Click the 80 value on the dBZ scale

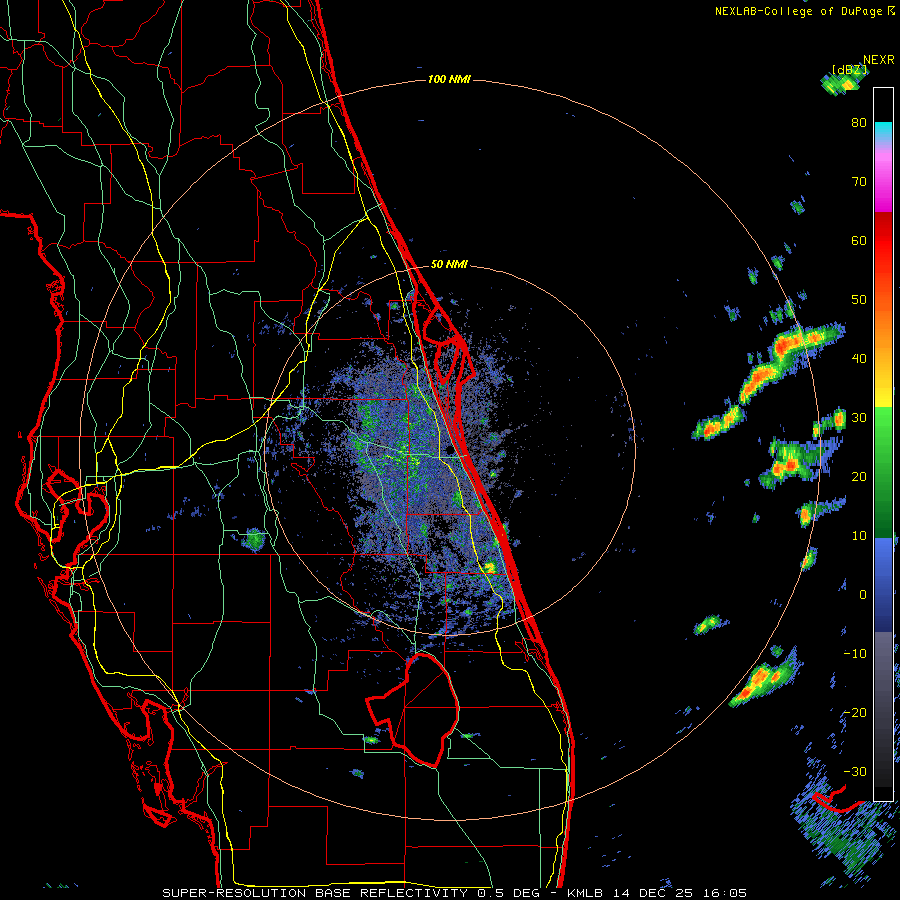(x=859, y=123)
